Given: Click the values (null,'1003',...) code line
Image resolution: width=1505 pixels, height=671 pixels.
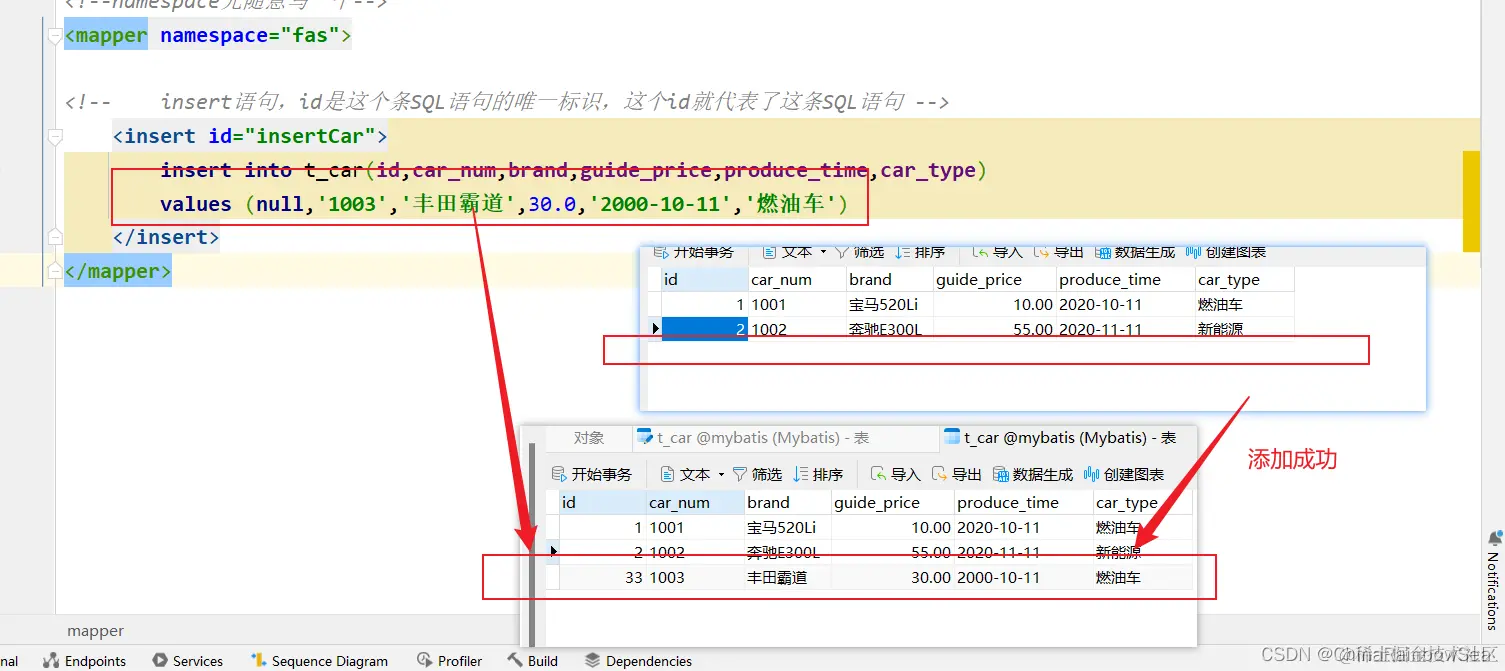Looking at the screenshot, I should (504, 204).
